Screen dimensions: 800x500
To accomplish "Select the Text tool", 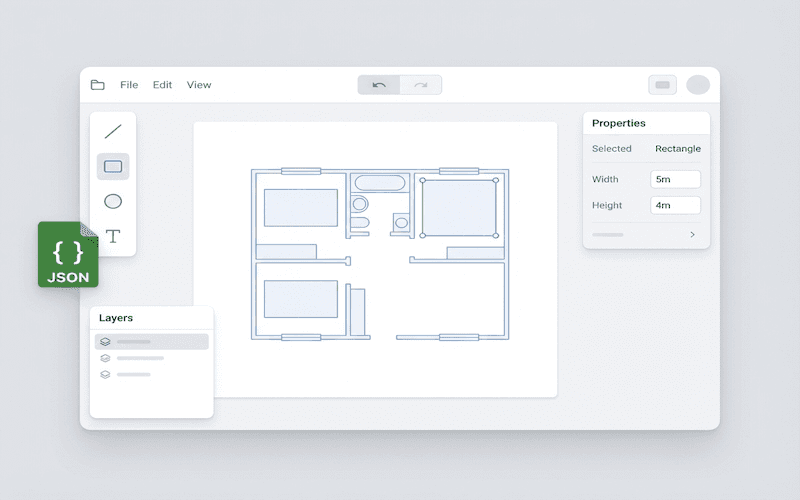I will tap(113, 236).
